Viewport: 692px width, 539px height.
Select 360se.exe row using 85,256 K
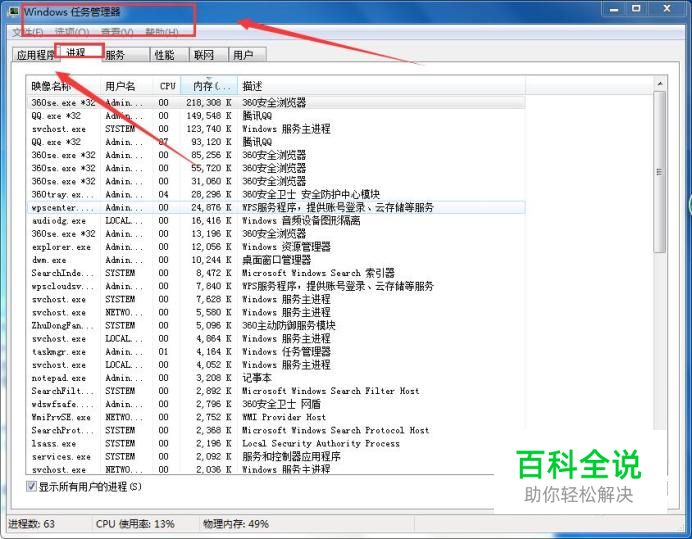(x=276, y=155)
